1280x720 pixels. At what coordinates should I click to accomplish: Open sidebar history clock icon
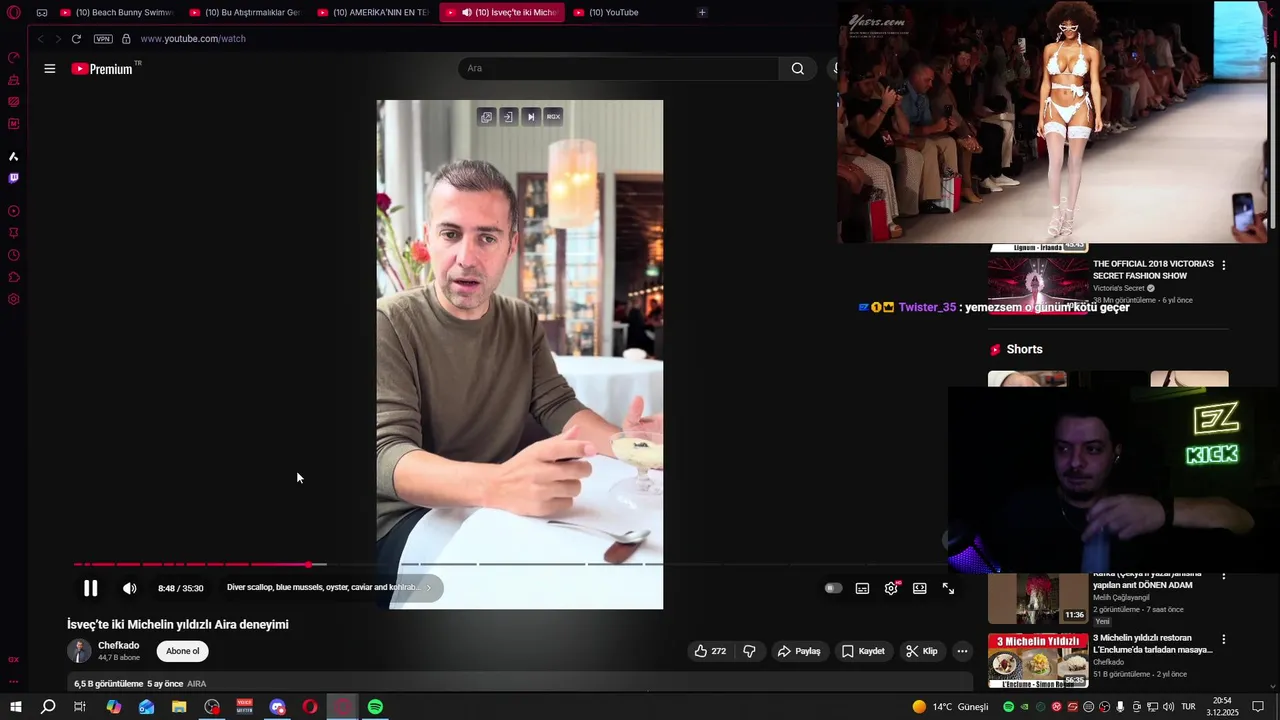click(x=13, y=255)
